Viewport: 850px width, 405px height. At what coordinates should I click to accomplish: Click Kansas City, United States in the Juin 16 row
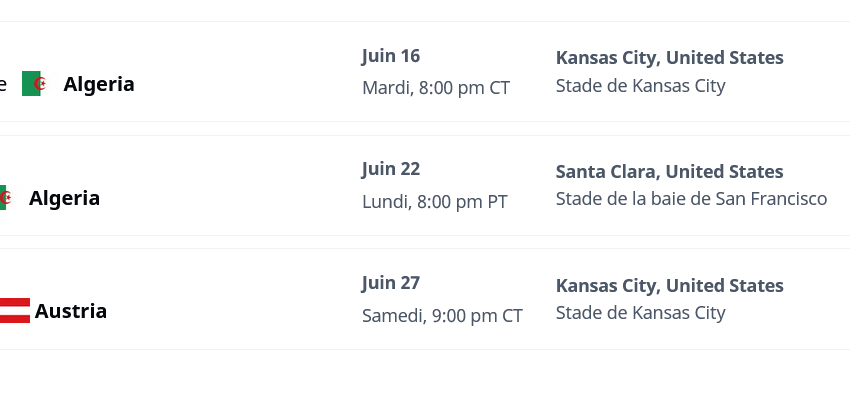point(669,58)
